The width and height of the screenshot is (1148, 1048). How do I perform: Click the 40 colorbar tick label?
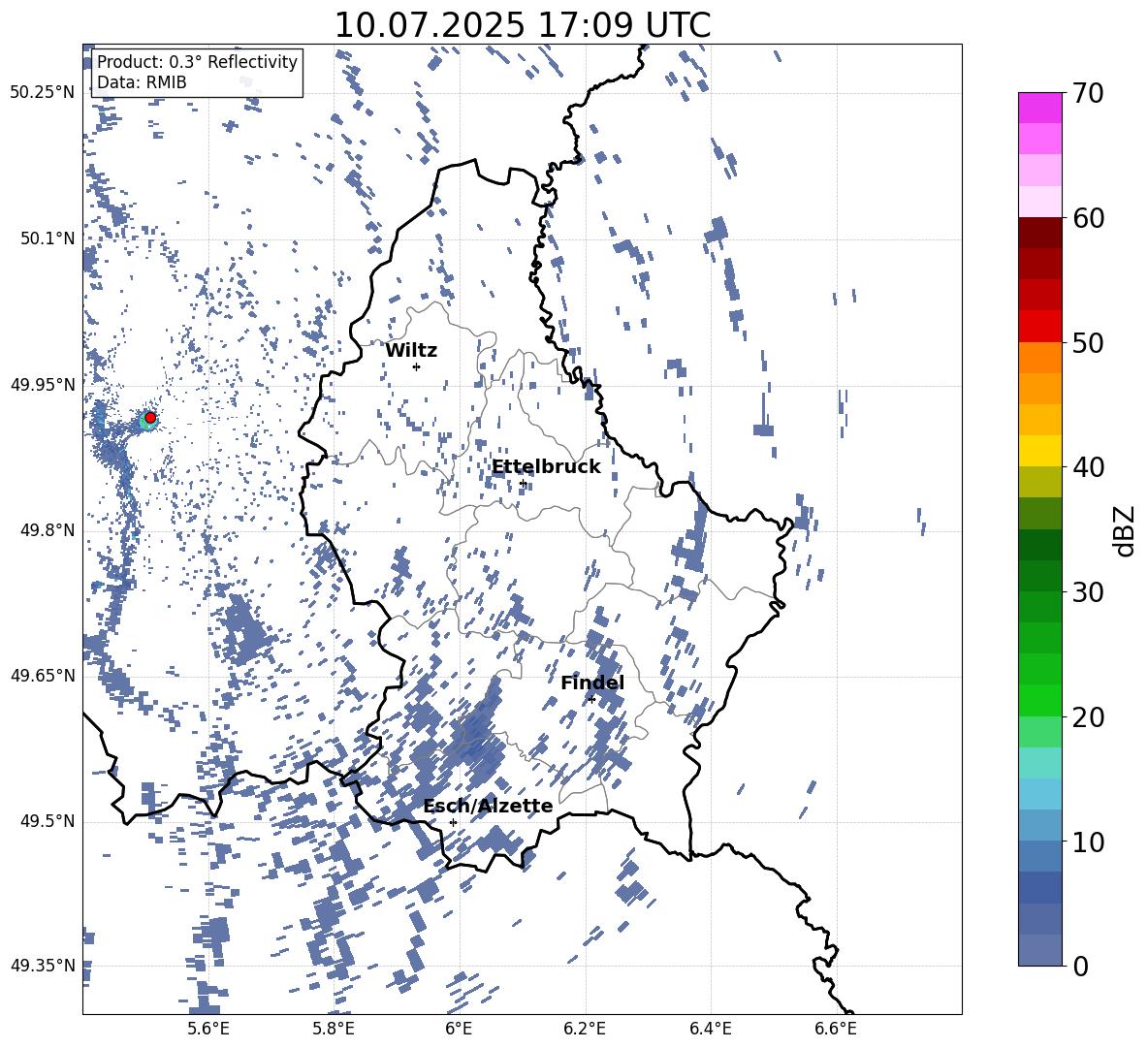[1088, 467]
